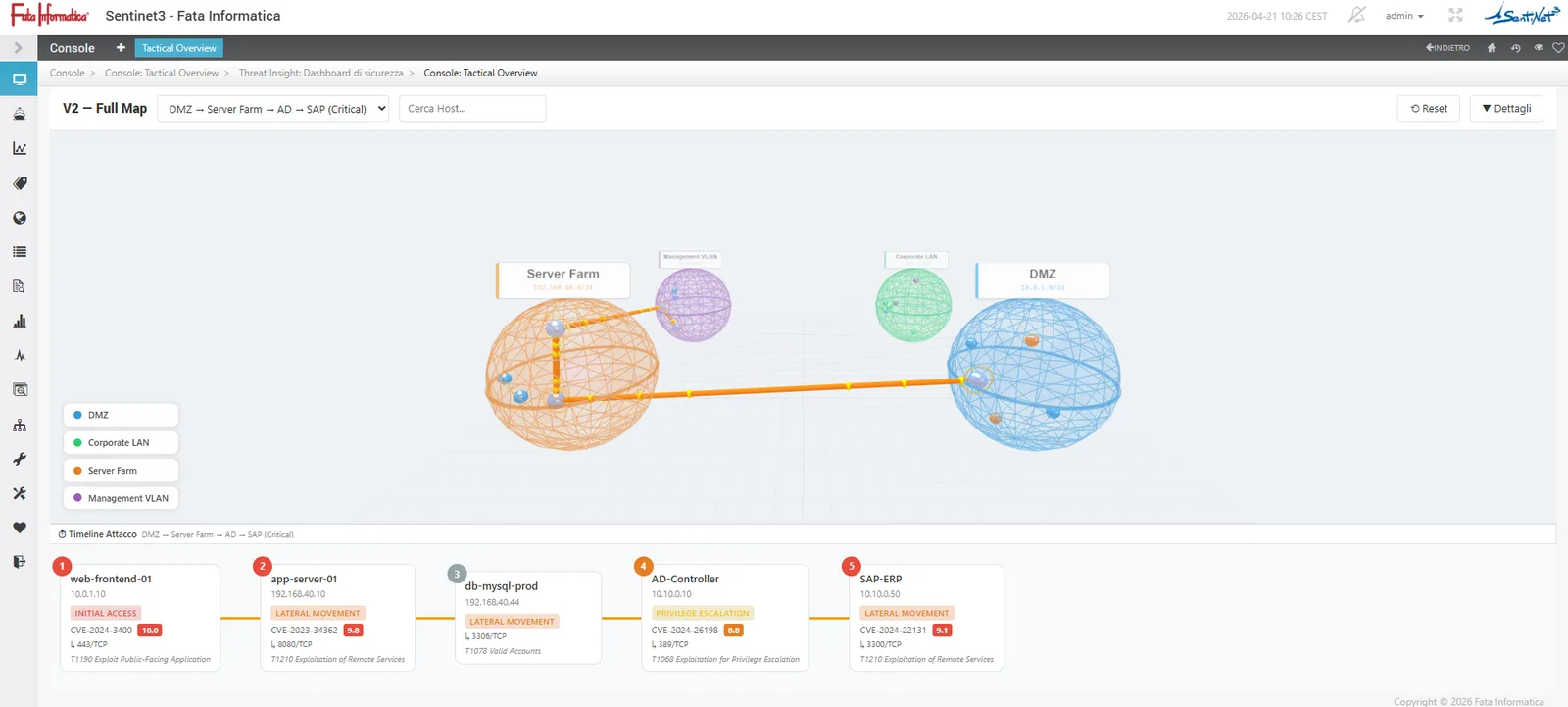Open the bar chart icon in sidebar
The width and height of the screenshot is (1568, 707).
pyautogui.click(x=19, y=321)
